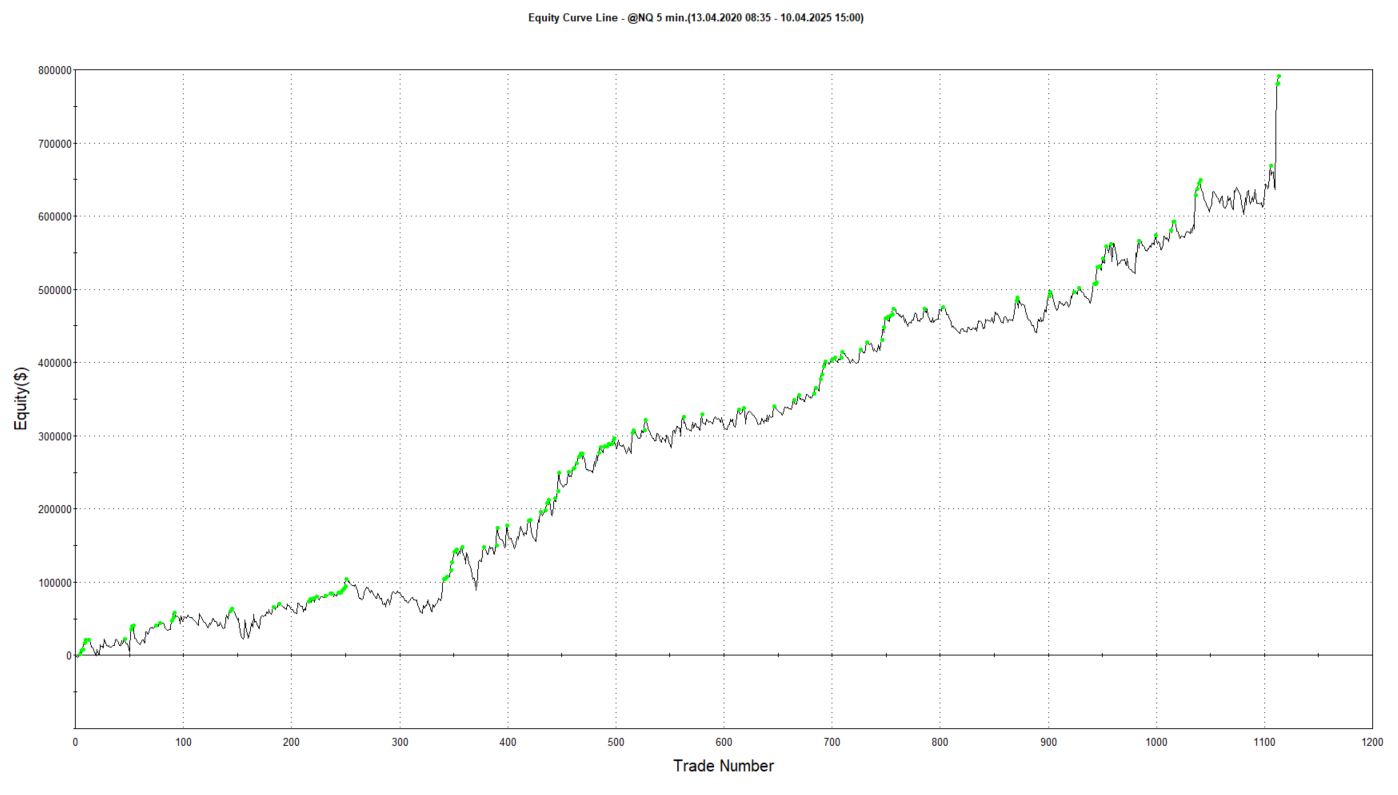Choose trade number tick label 700
The height and width of the screenshot is (795, 1398).
831,743
